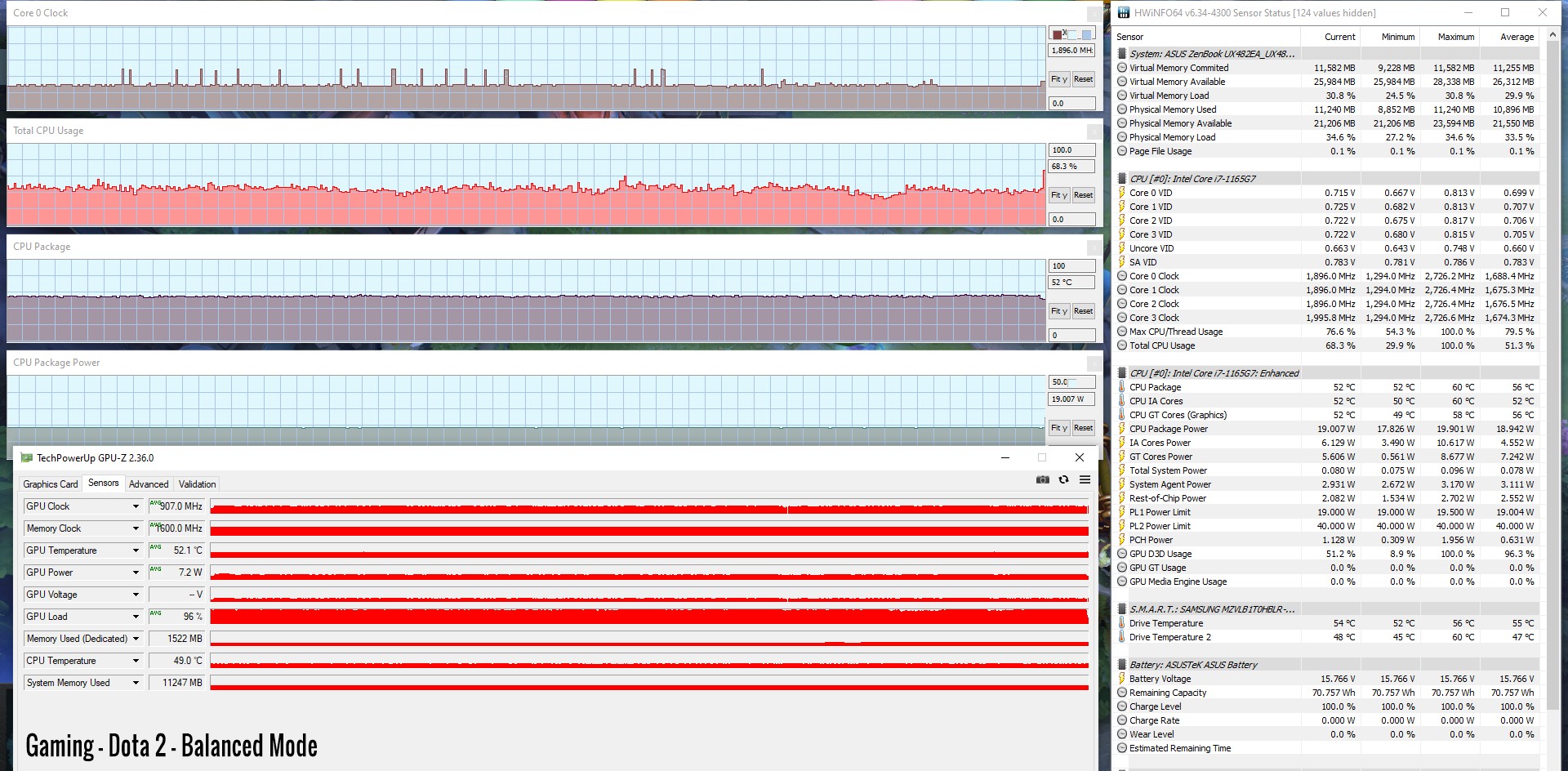Take a GPU-Z screenshot with the camera icon
This screenshot has height=771, width=1568.
1043,479
